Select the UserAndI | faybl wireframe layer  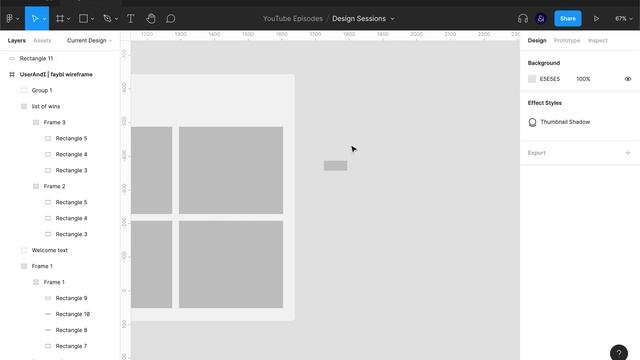tap(56, 74)
